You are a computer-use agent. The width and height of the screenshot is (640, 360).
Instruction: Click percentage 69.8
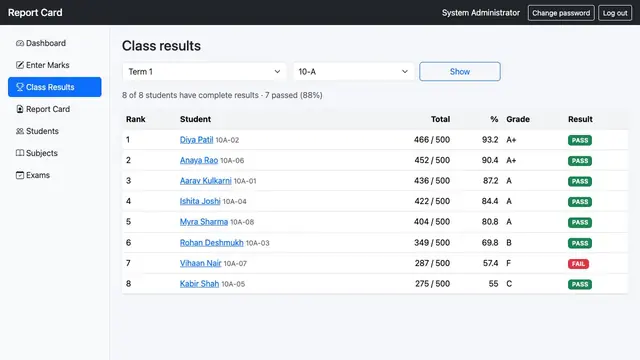[x=490, y=242]
